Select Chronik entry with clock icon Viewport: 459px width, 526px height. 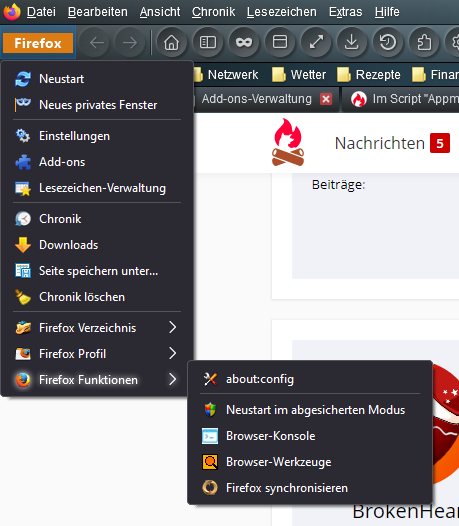point(97,219)
